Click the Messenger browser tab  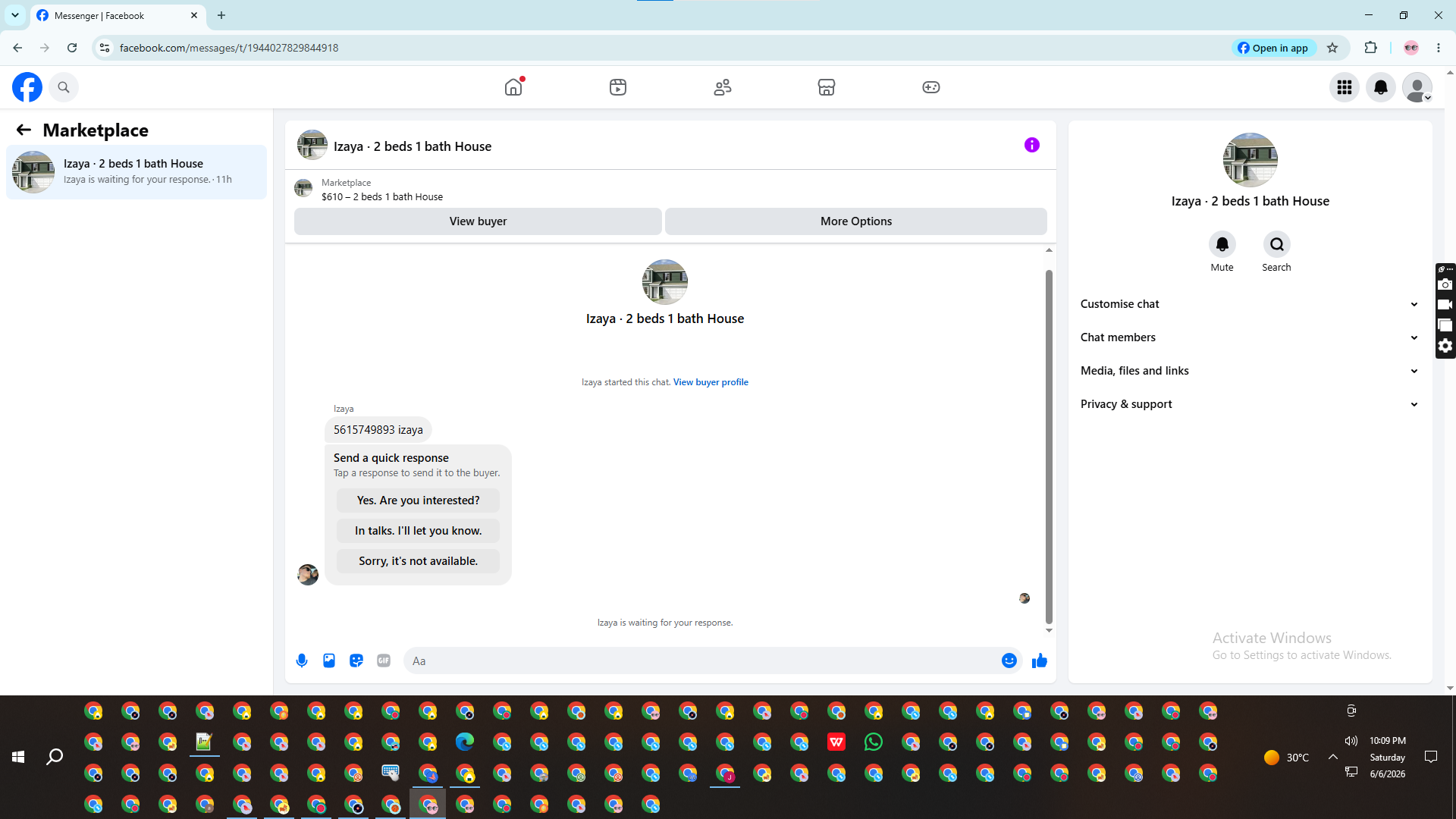(x=118, y=16)
